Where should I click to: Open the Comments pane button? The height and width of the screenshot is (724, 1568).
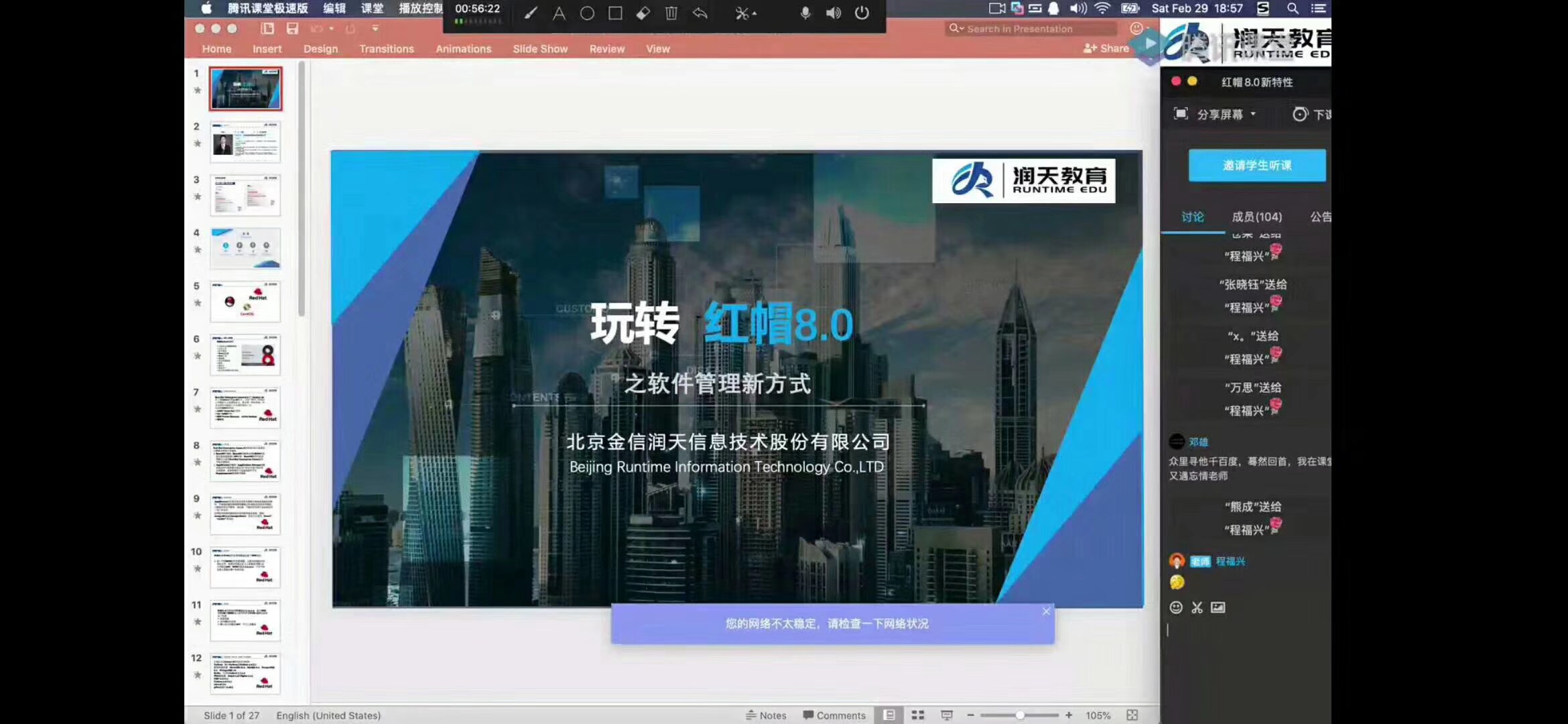[x=834, y=715]
